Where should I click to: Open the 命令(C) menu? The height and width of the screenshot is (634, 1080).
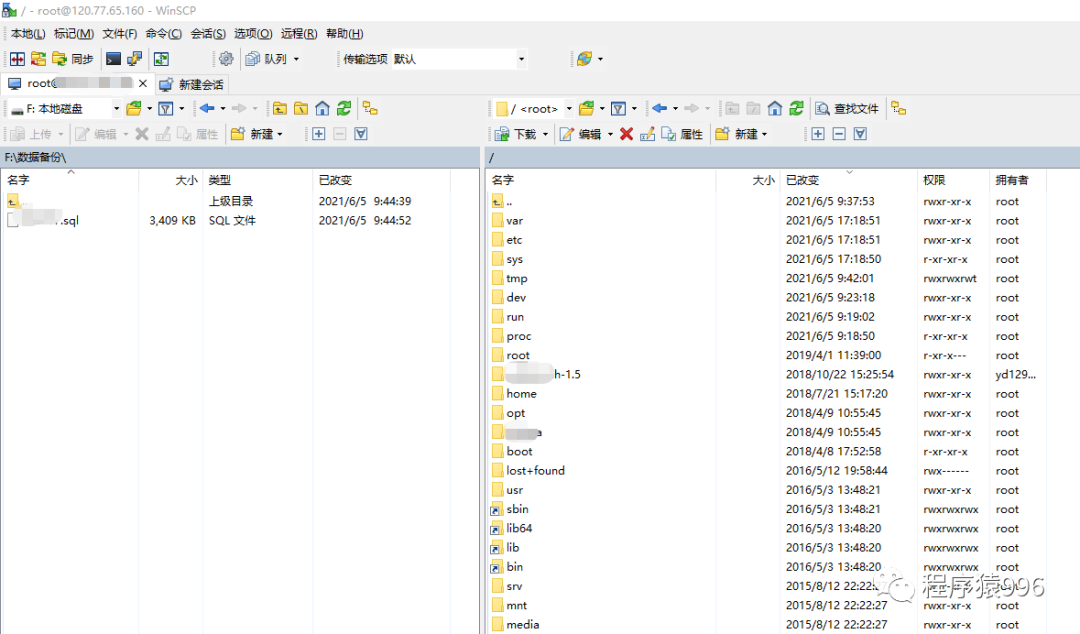pos(163,34)
